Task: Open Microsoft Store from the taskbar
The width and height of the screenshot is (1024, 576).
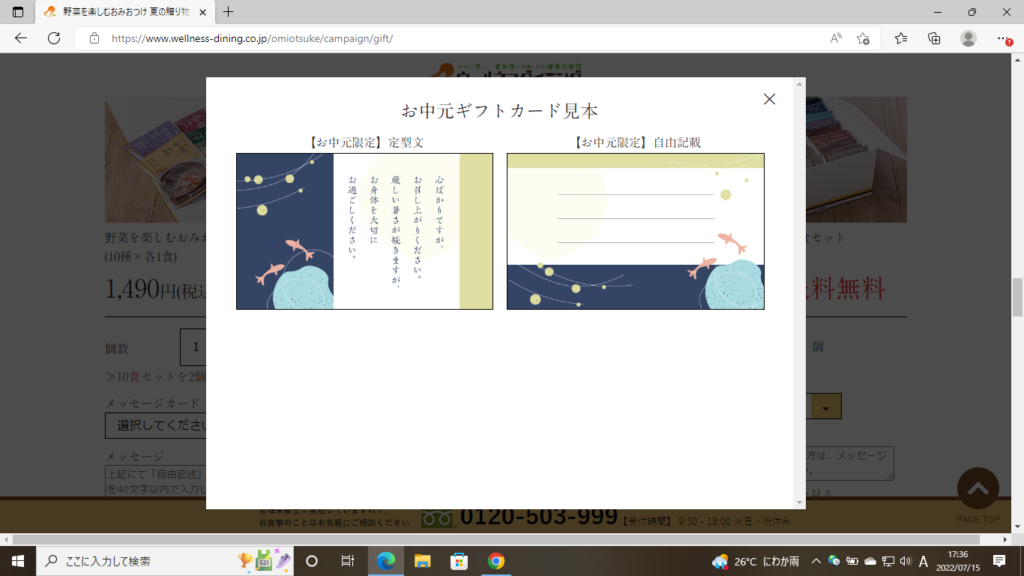Action: [459, 561]
